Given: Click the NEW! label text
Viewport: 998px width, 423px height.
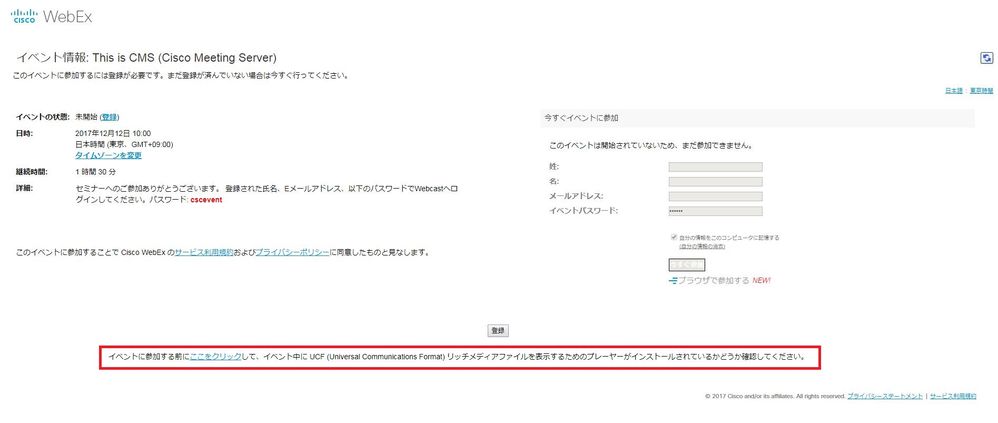Looking at the screenshot, I should pos(762,281).
